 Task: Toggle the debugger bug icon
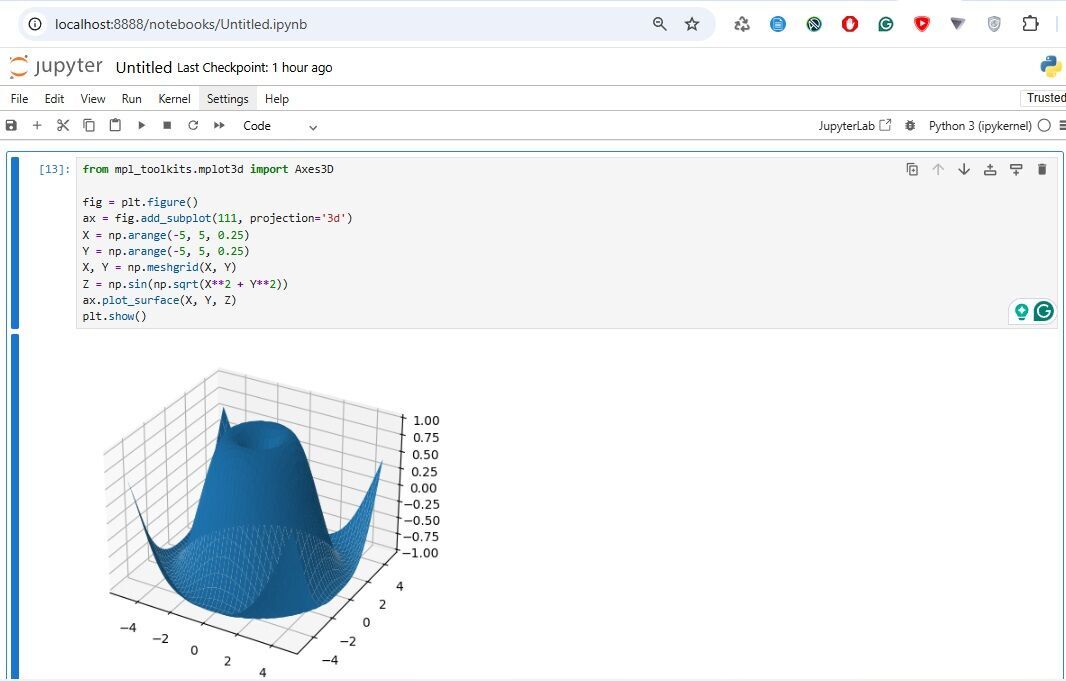tap(910, 126)
